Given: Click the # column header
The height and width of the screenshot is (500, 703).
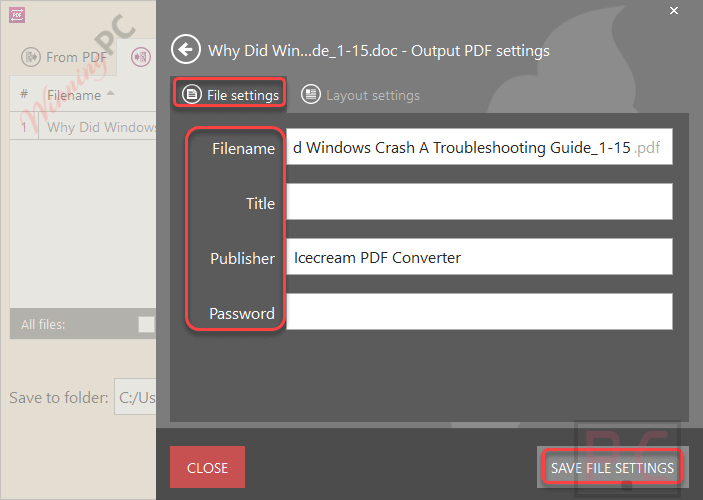Looking at the screenshot, I should (x=24, y=94).
